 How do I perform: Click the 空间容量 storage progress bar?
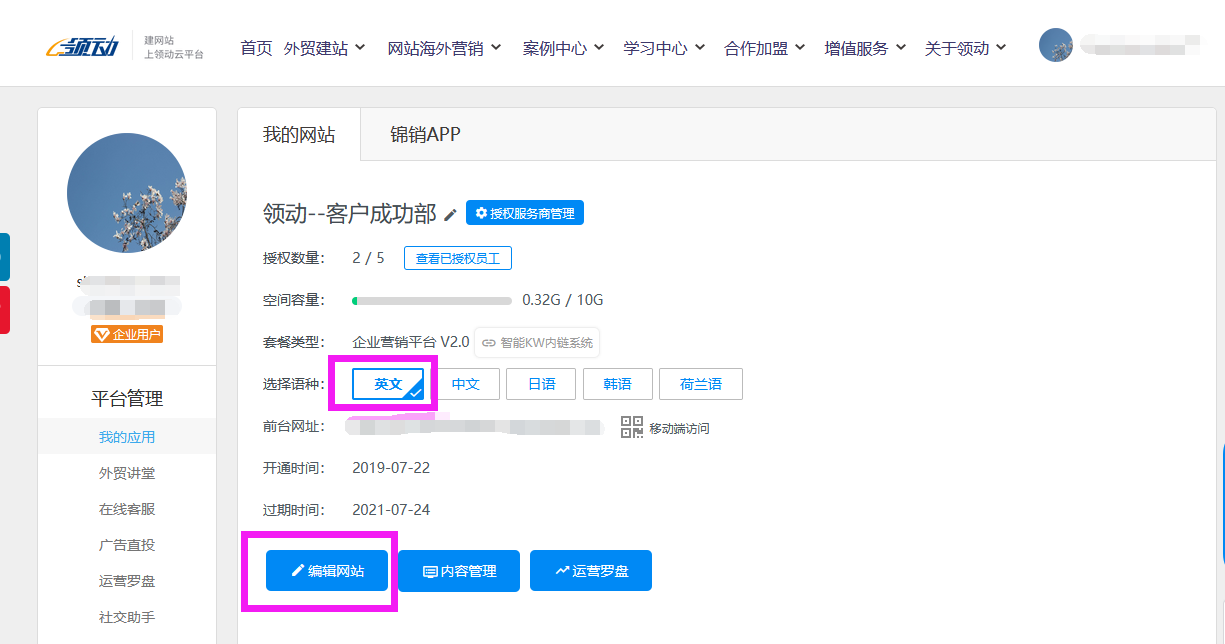(432, 300)
